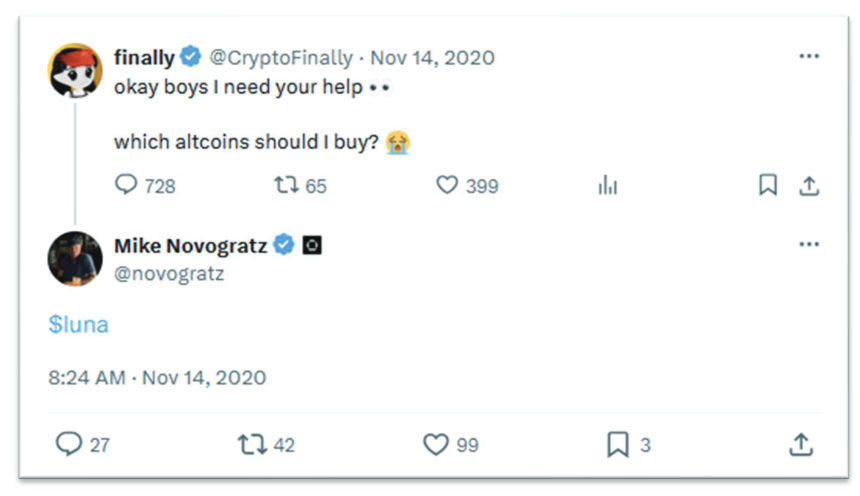The width and height of the screenshot is (860, 496).
Task: Reply to Mike Novogratz's $luna tweet
Action: click(x=69, y=444)
